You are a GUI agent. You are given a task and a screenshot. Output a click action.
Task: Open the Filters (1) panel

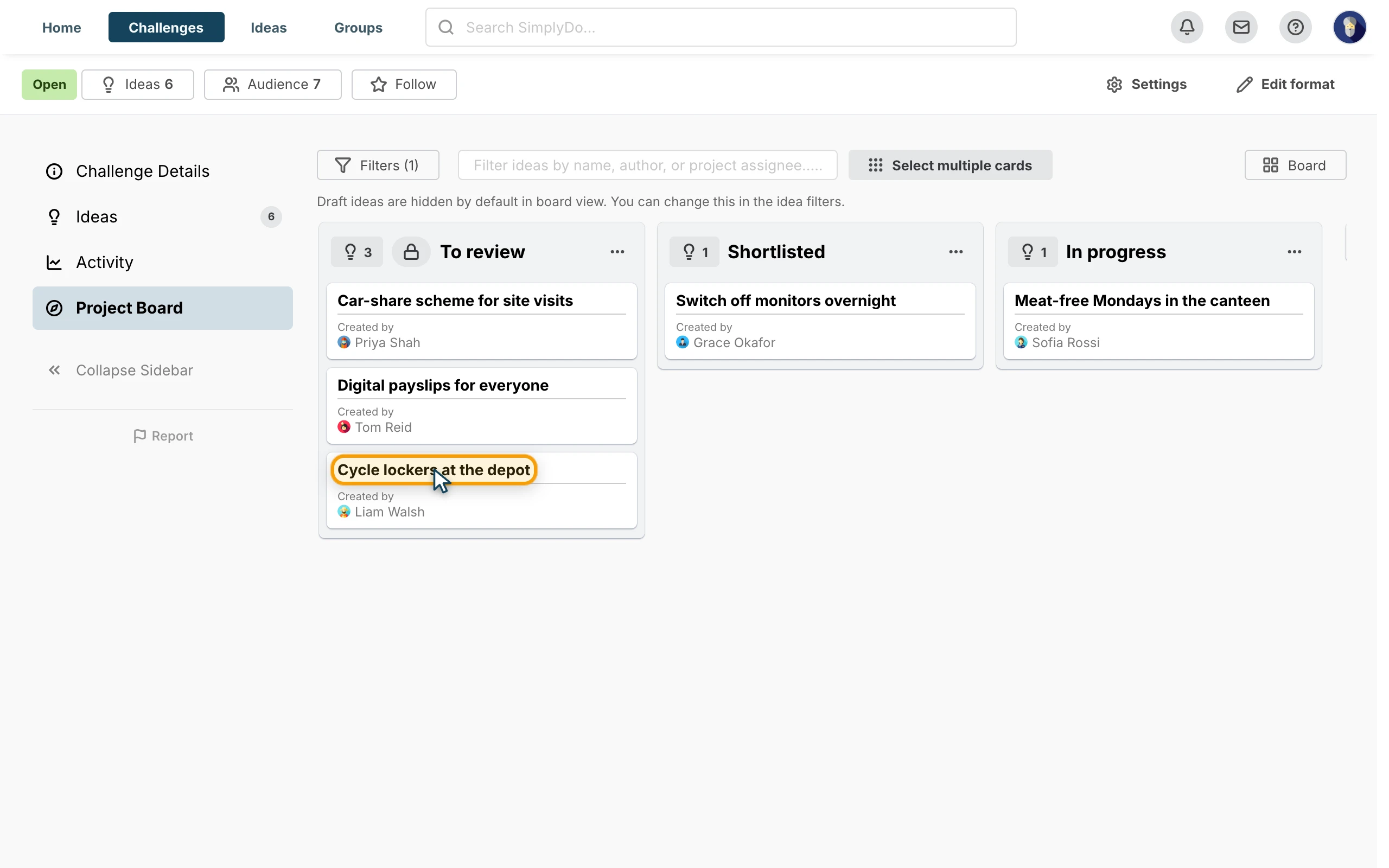pyautogui.click(x=378, y=165)
